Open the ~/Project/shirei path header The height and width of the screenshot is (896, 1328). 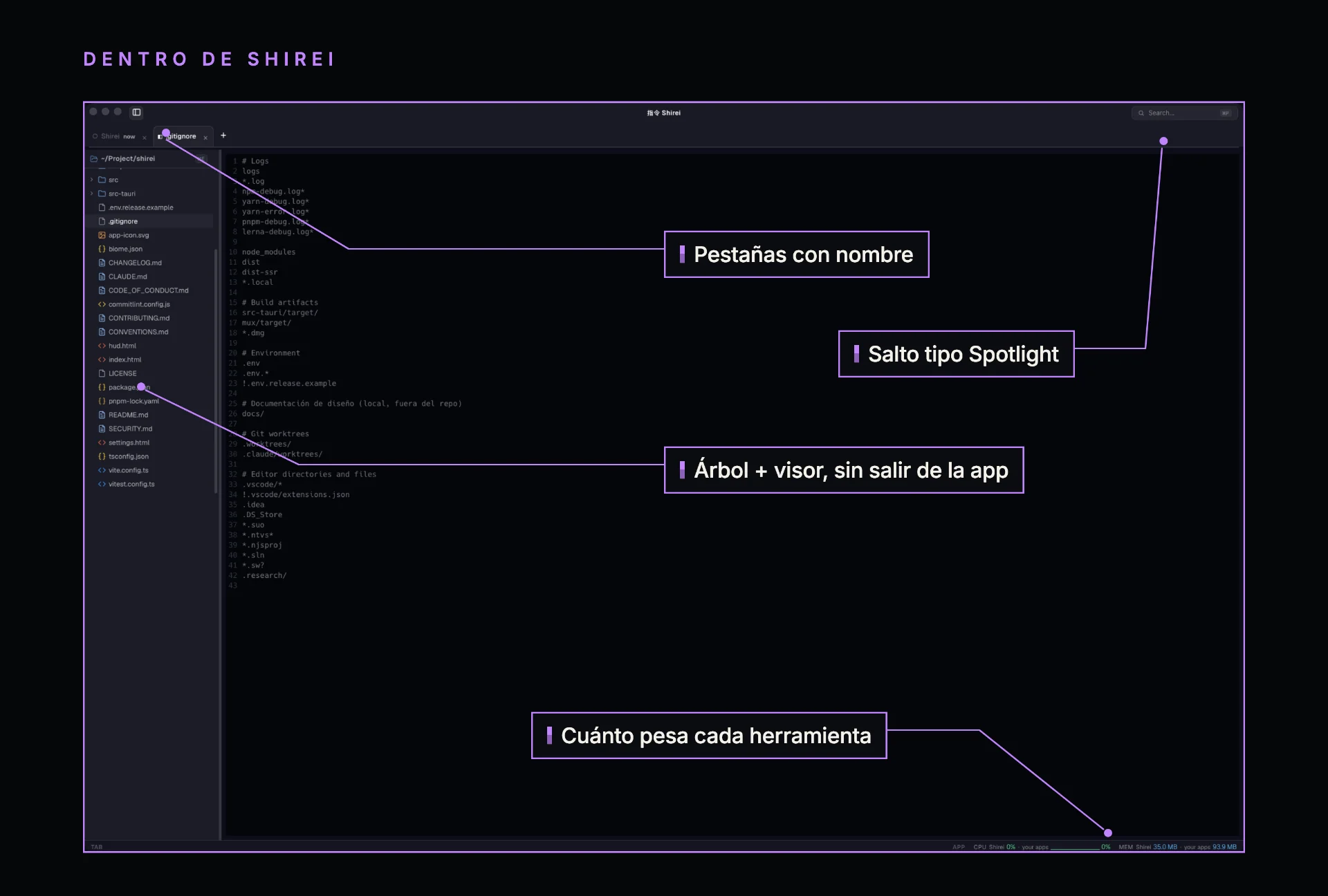point(128,158)
